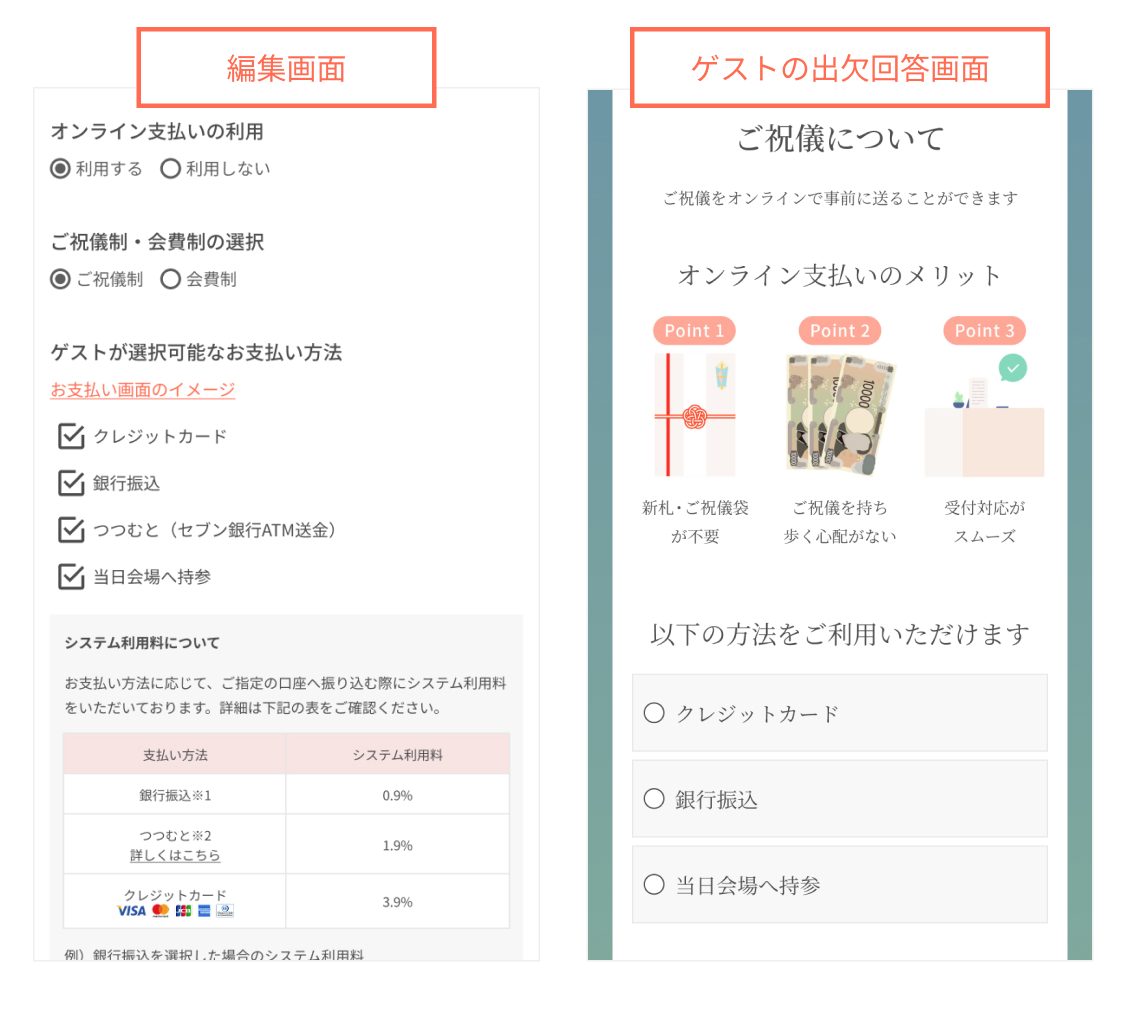Click the Point 2 badge
This screenshot has width=1125, height=1013.
click(839, 331)
